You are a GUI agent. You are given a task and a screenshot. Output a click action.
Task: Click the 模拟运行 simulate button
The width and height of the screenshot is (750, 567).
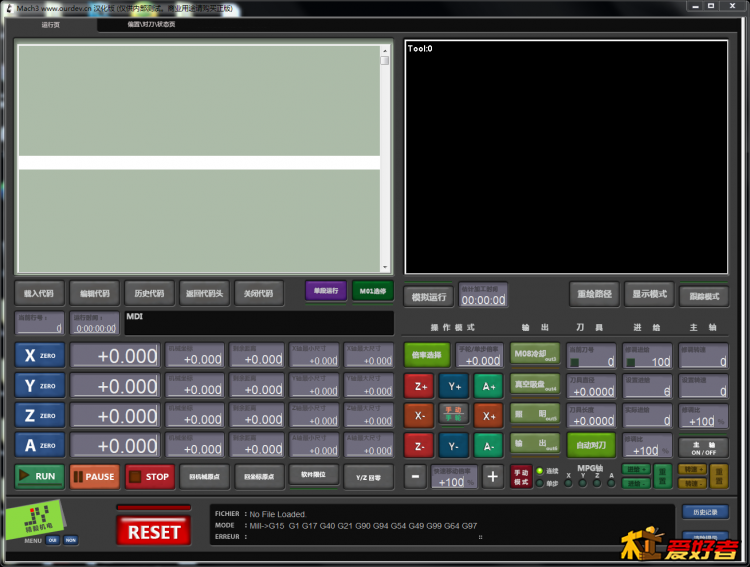(x=429, y=297)
